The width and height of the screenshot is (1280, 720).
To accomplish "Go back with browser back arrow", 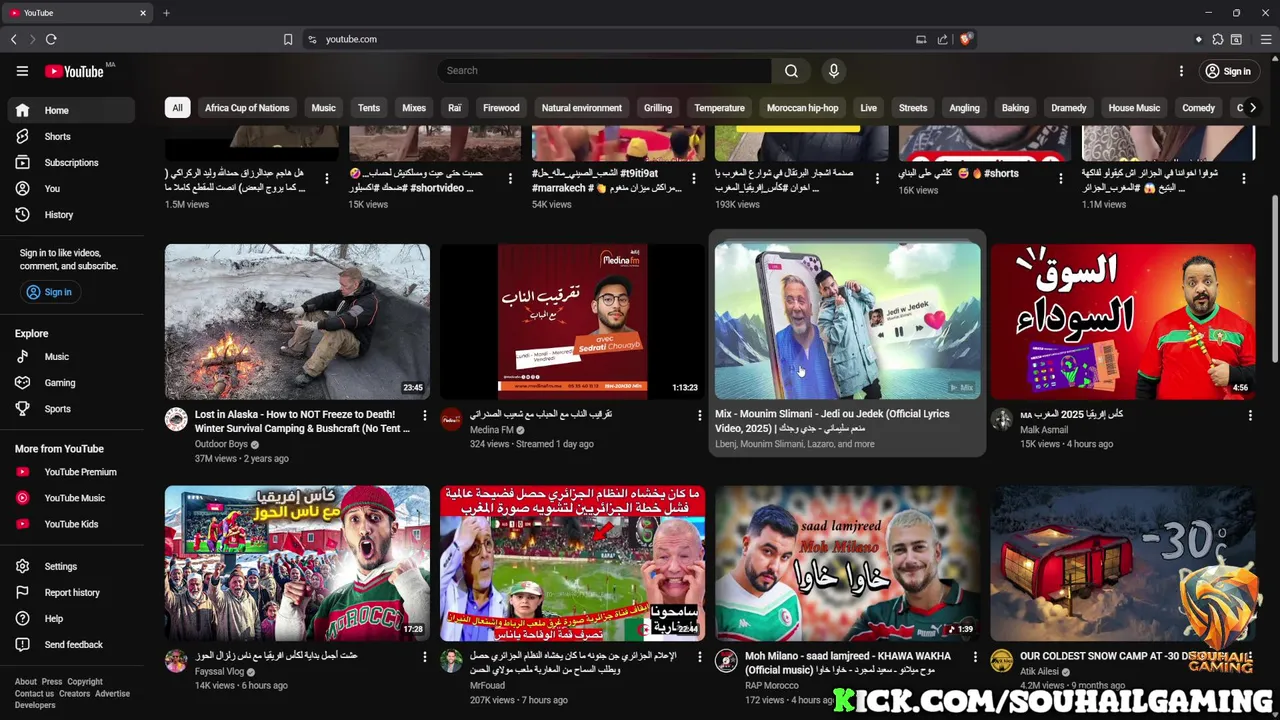I will 13,39.
